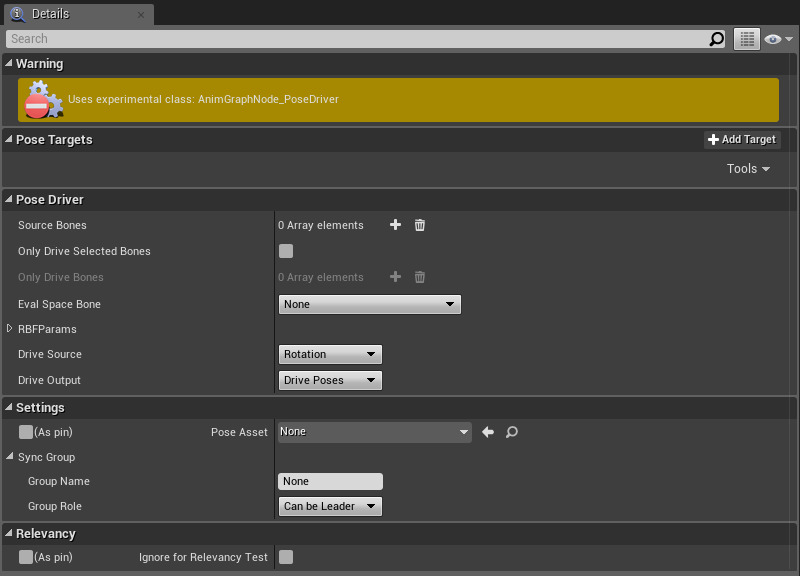Close the Details tab
The height and width of the screenshot is (576, 800).
(141, 14)
